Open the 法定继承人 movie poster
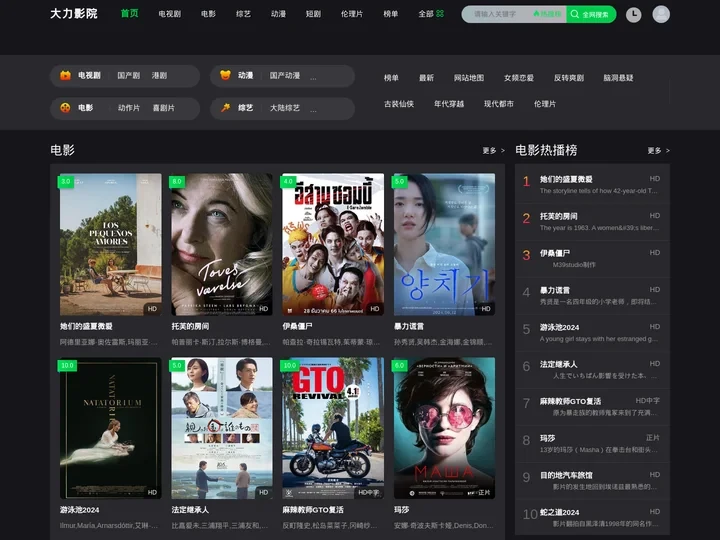Screen dimensions: 720x540 [222, 428]
